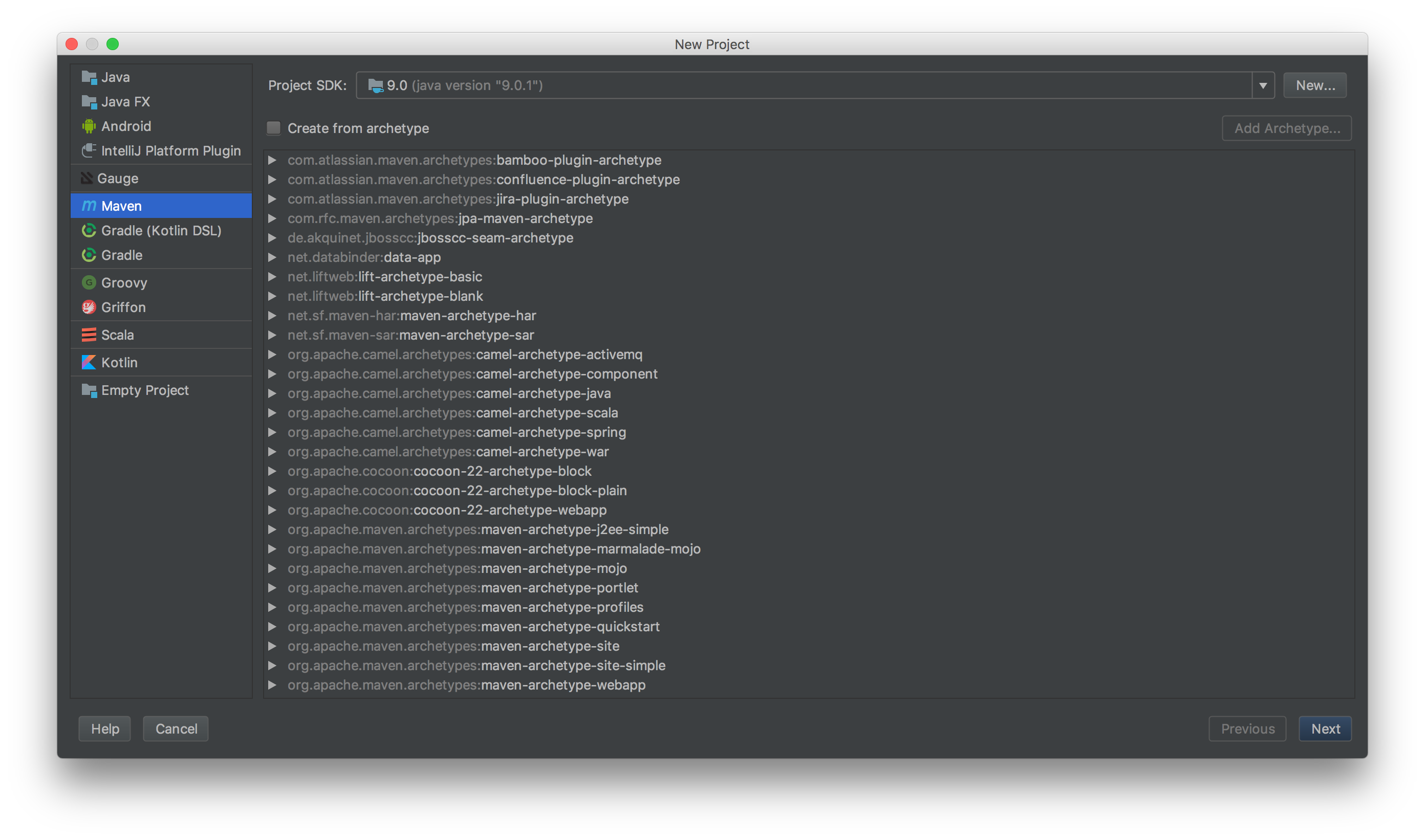Select the Groovy project type
This screenshot has width=1425, height=840.
[124, 282]
